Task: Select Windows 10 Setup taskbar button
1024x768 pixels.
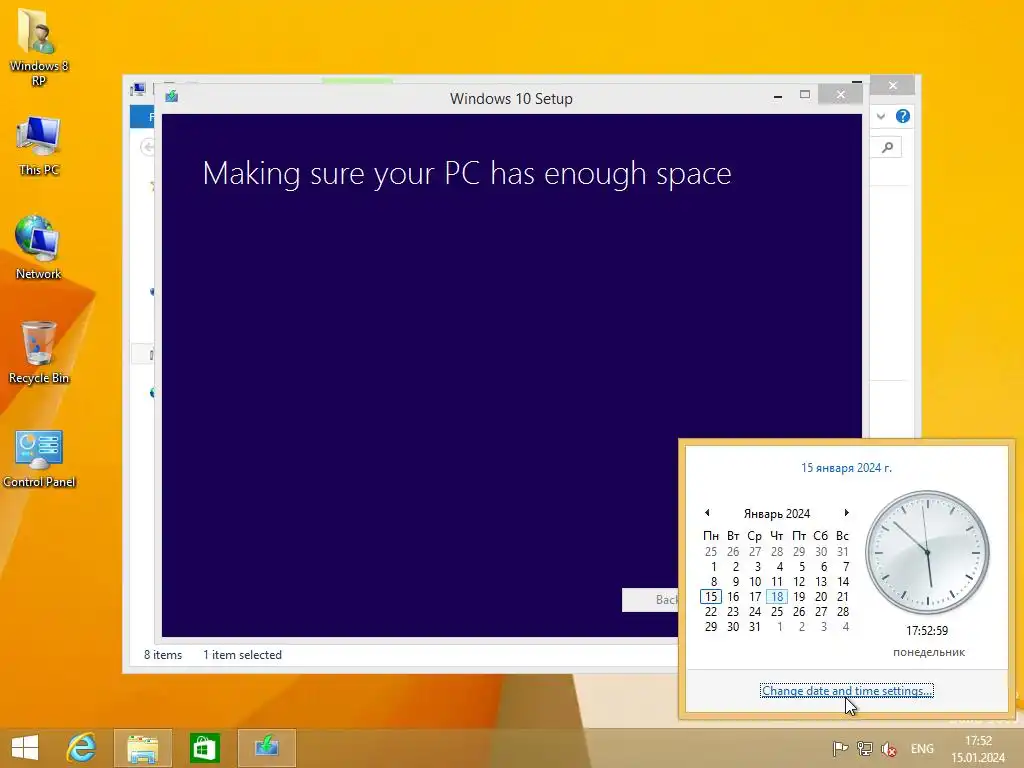Action: click(x=266, y=748)
